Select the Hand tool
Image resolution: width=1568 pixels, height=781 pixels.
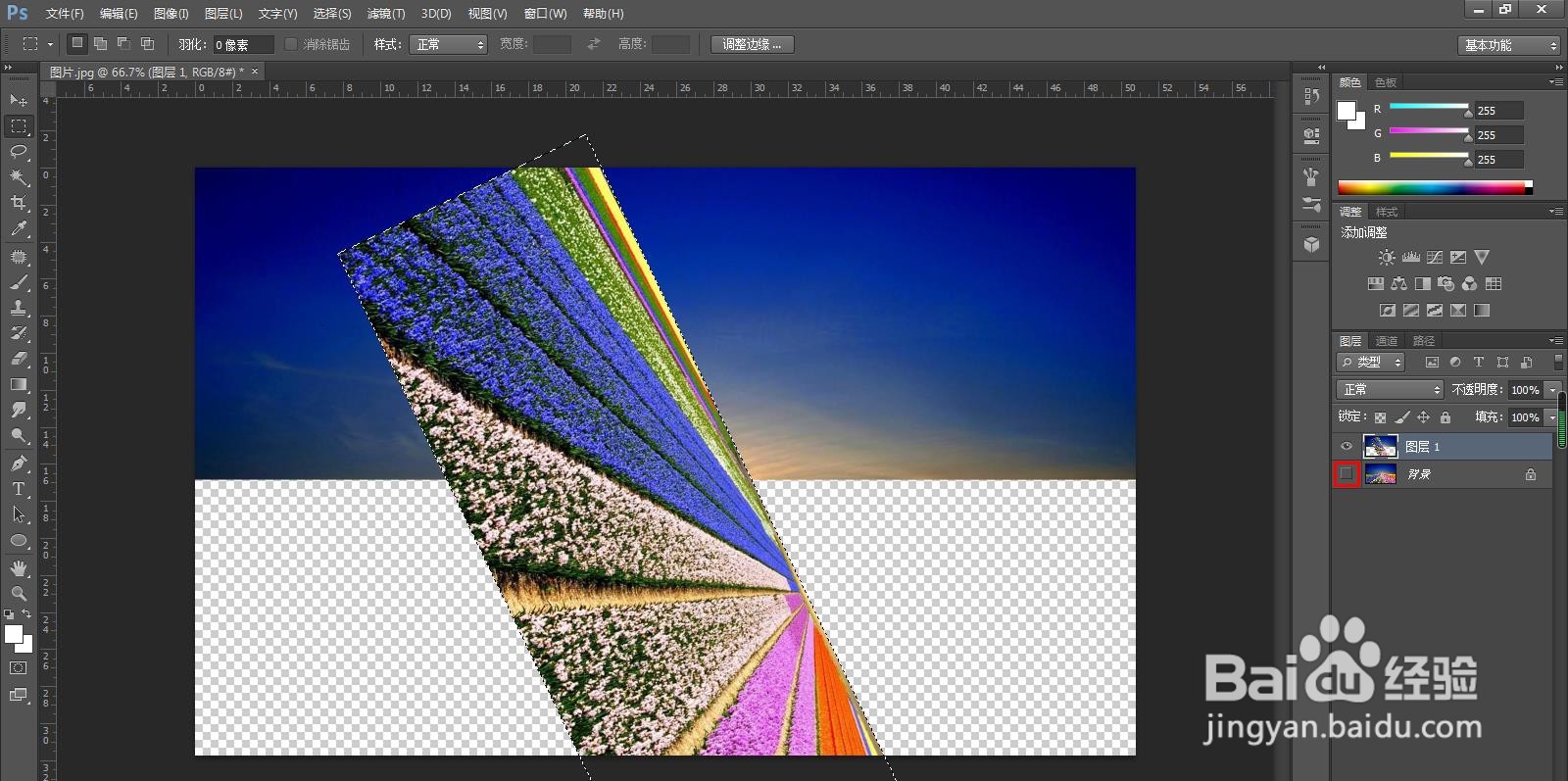pos(19,568)
